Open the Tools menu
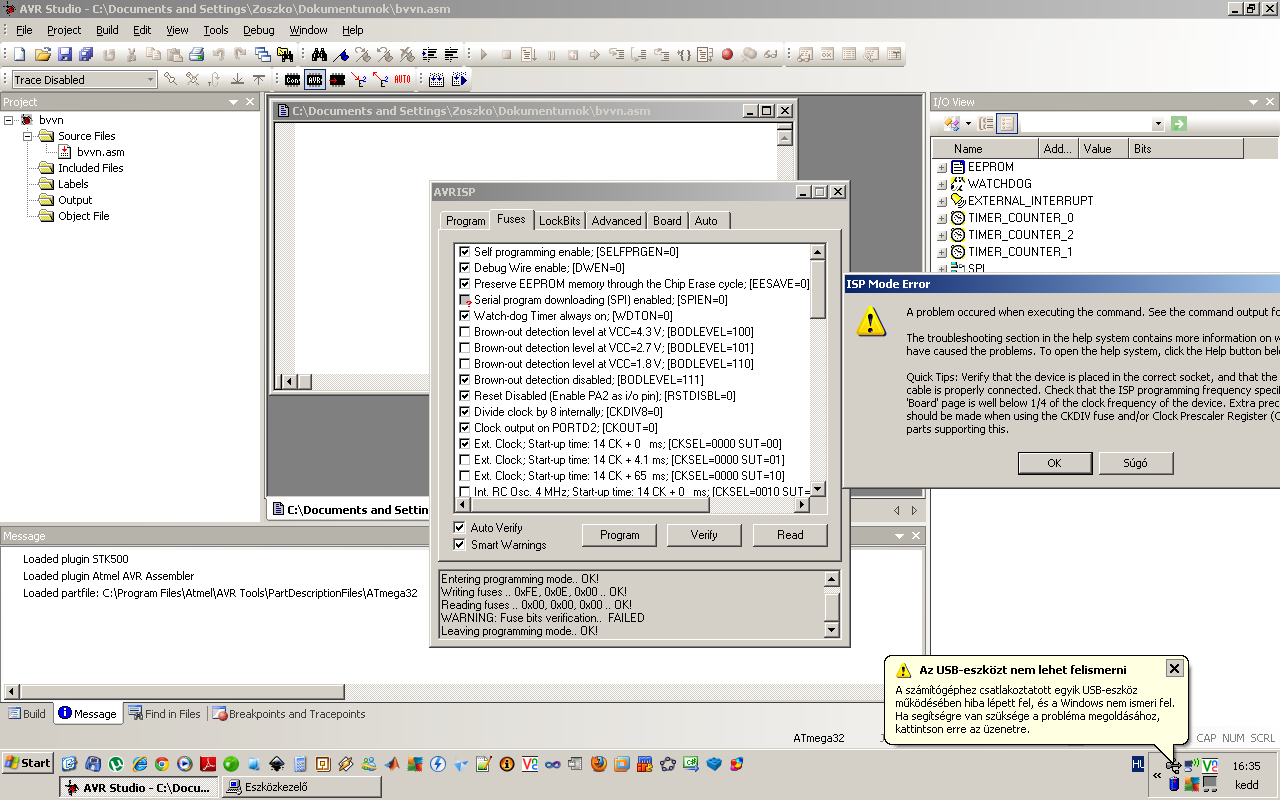This screenshot has height=800, width=1280. (216, 30)
